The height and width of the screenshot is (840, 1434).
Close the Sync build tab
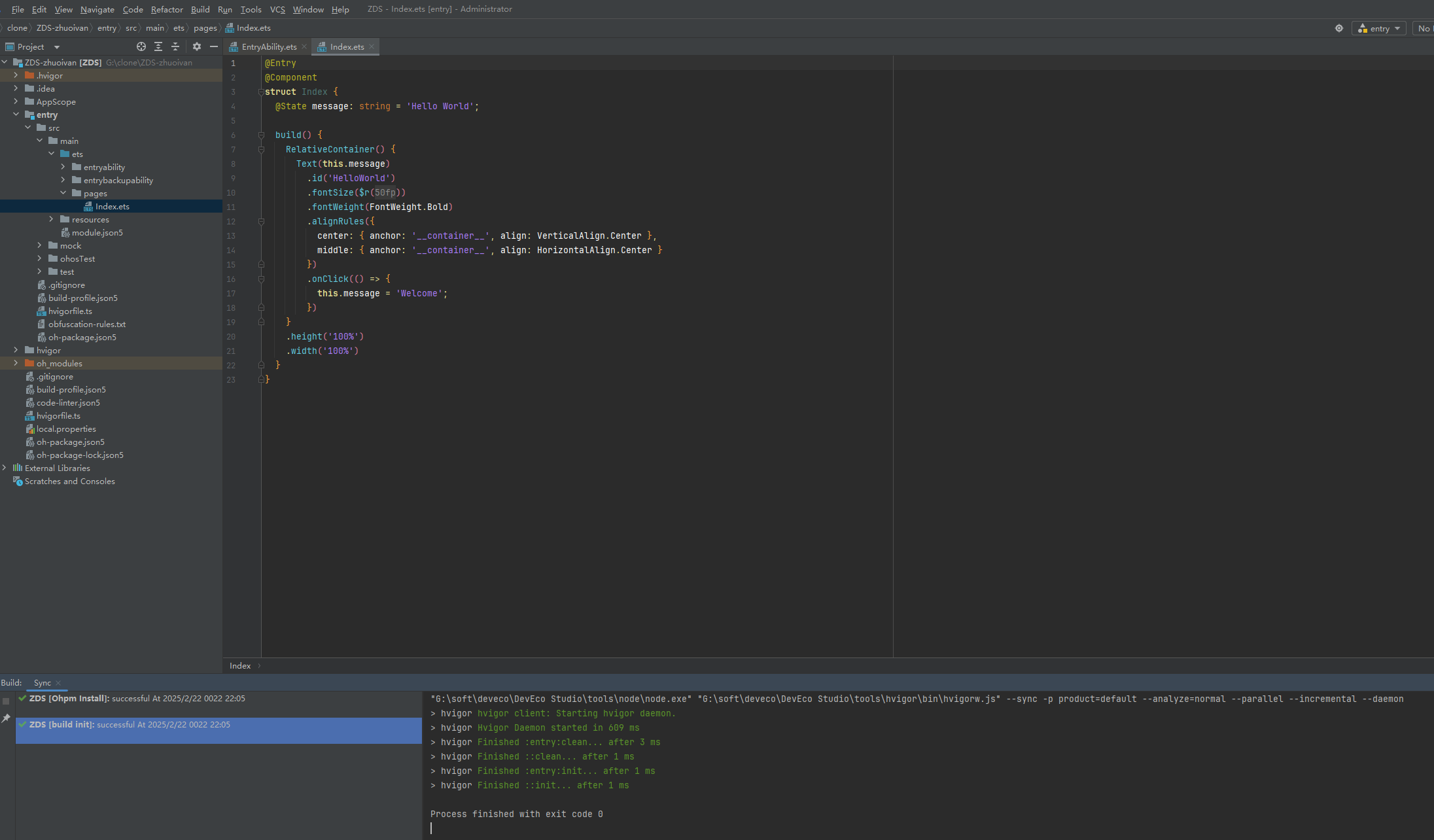58,683
